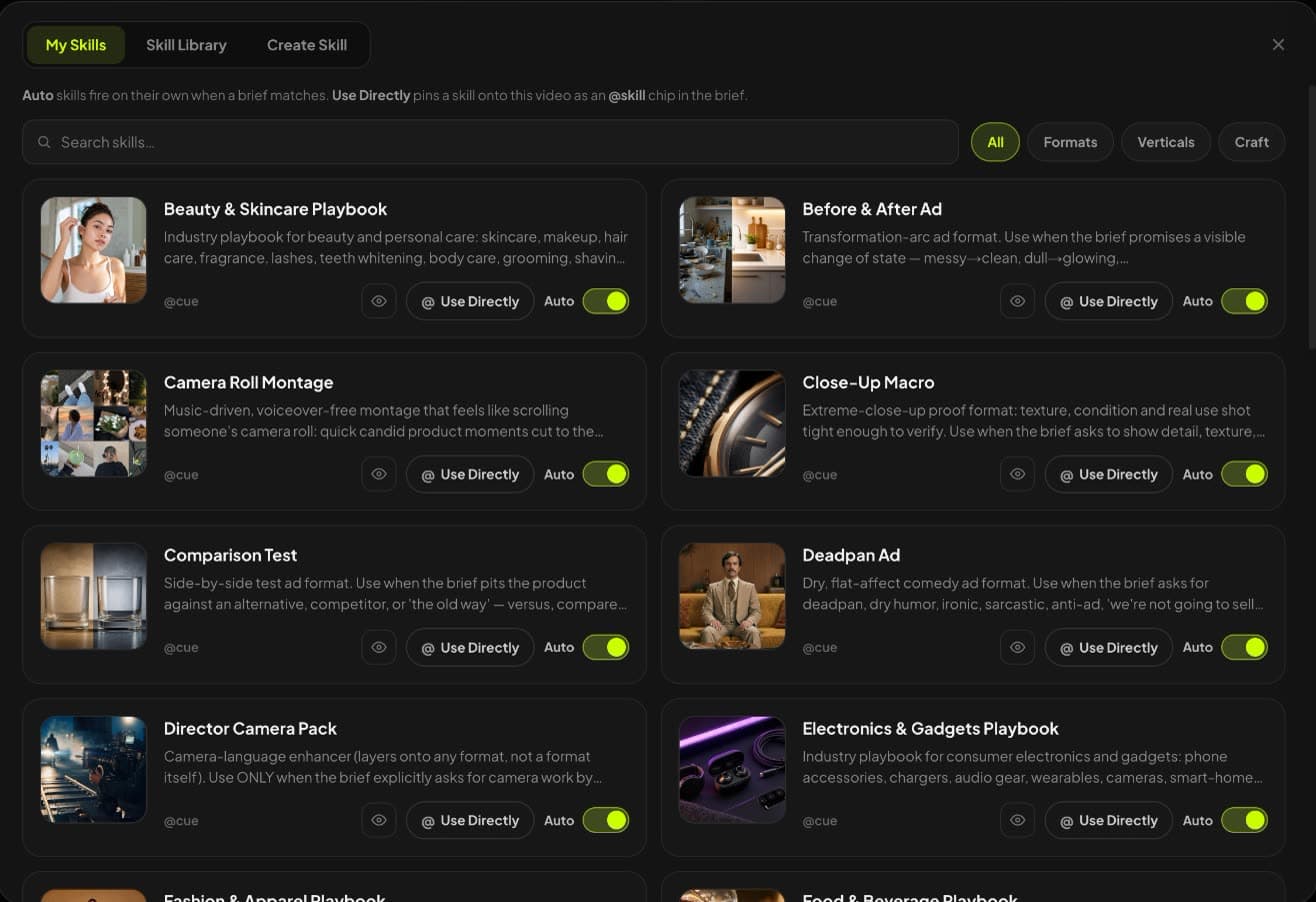Filter skills by Craft
The width and height of the screenshot is (1316, 902).
click(x=1251, y=142)
